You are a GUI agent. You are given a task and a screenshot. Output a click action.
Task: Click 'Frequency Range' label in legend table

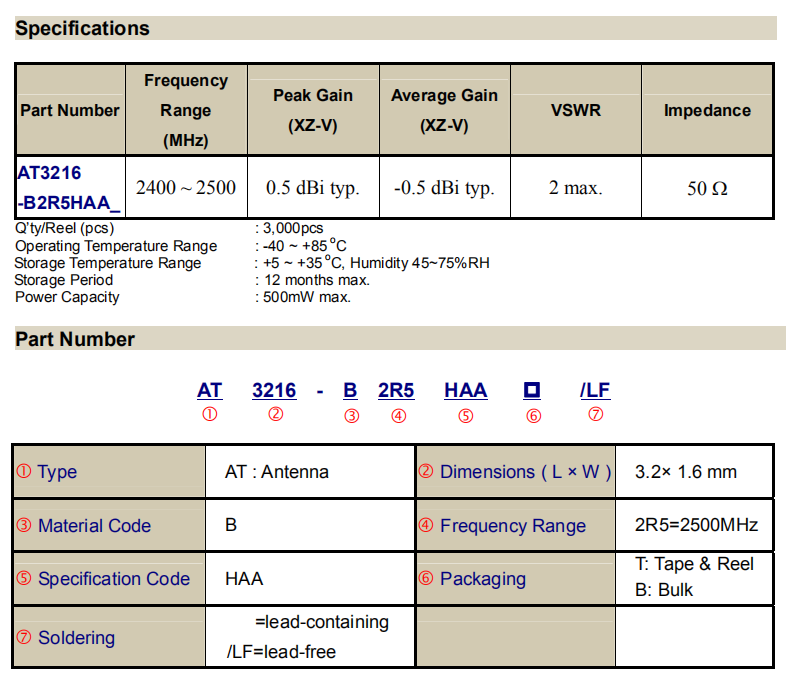tap(513, 526)
